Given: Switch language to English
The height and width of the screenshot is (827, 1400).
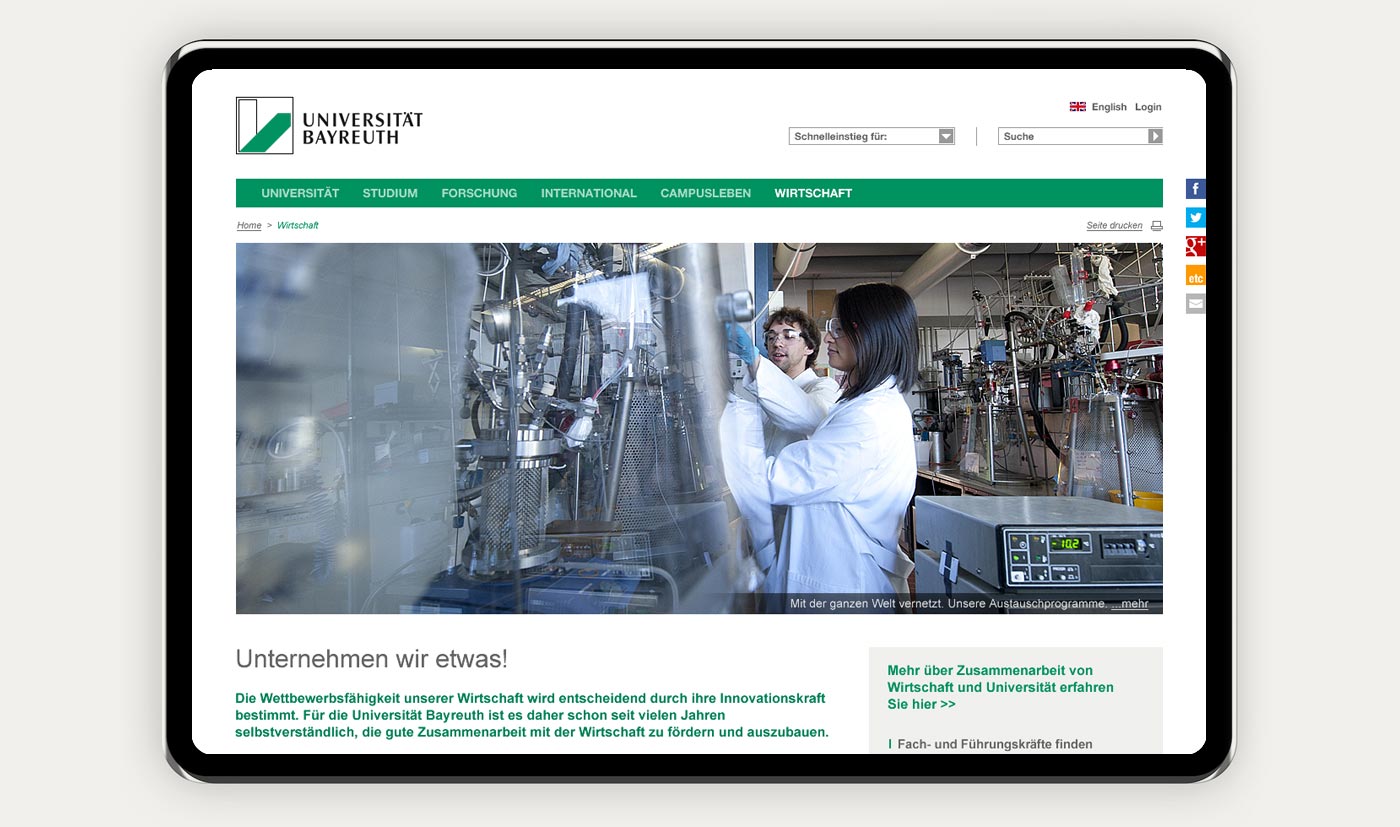Looking at the screenshot, I should coord(1109,107).
